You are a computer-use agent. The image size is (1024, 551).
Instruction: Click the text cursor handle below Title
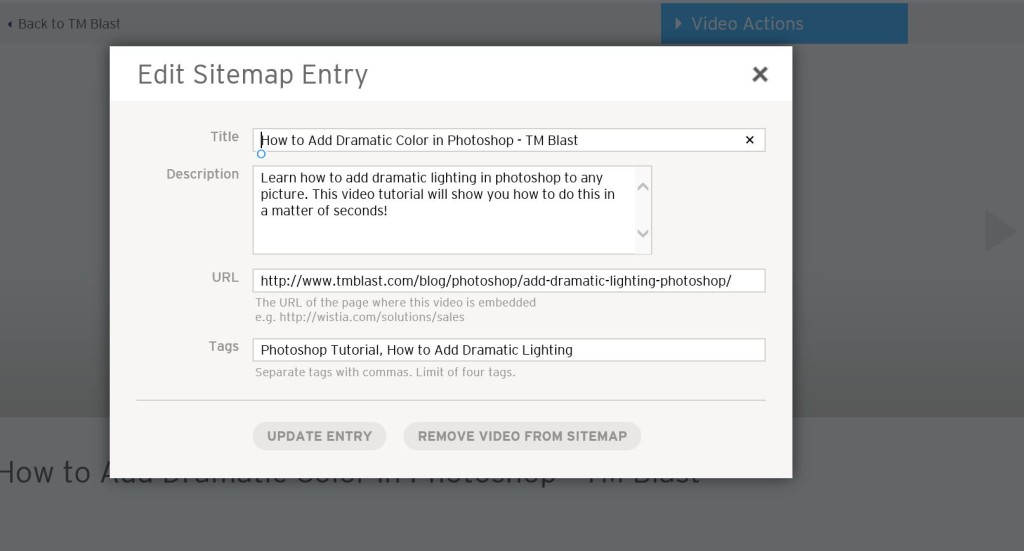pyautogui.click(x=261, y=154)
